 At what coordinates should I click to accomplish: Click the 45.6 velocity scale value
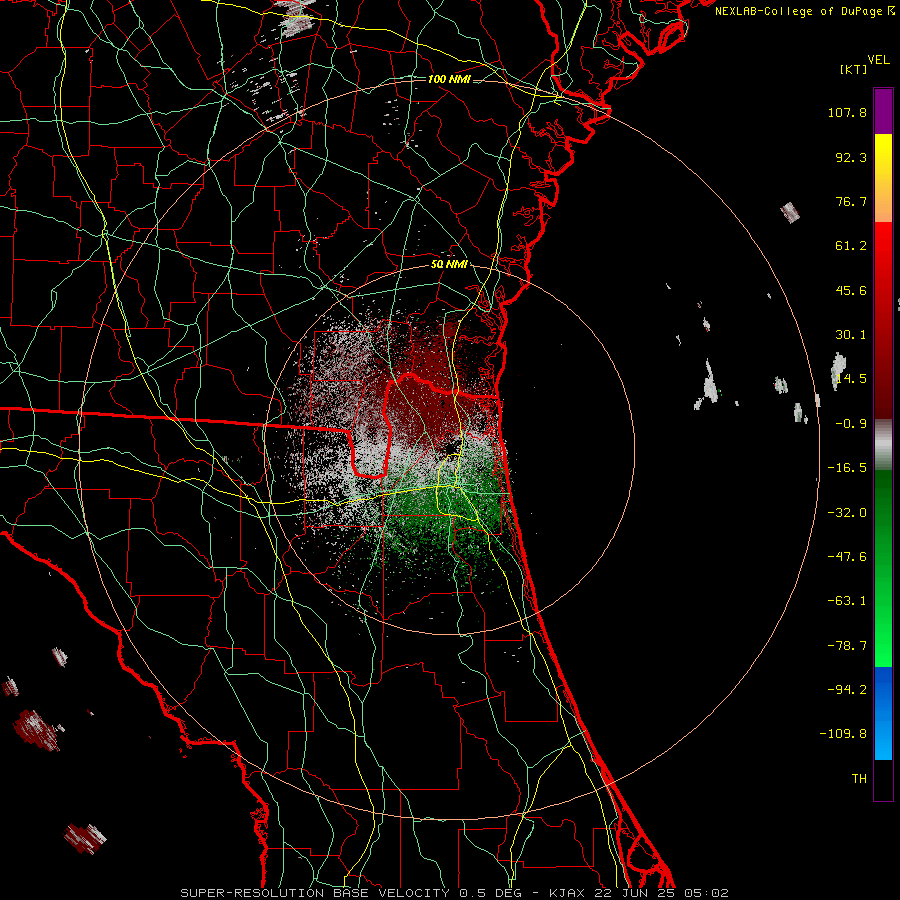point(851,290)
